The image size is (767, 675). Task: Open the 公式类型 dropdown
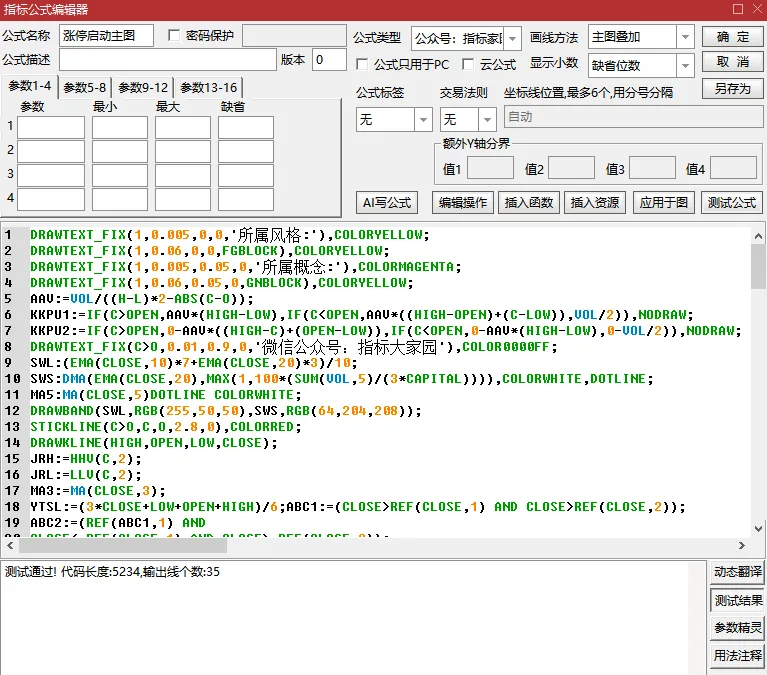click(x=512, y=38)
